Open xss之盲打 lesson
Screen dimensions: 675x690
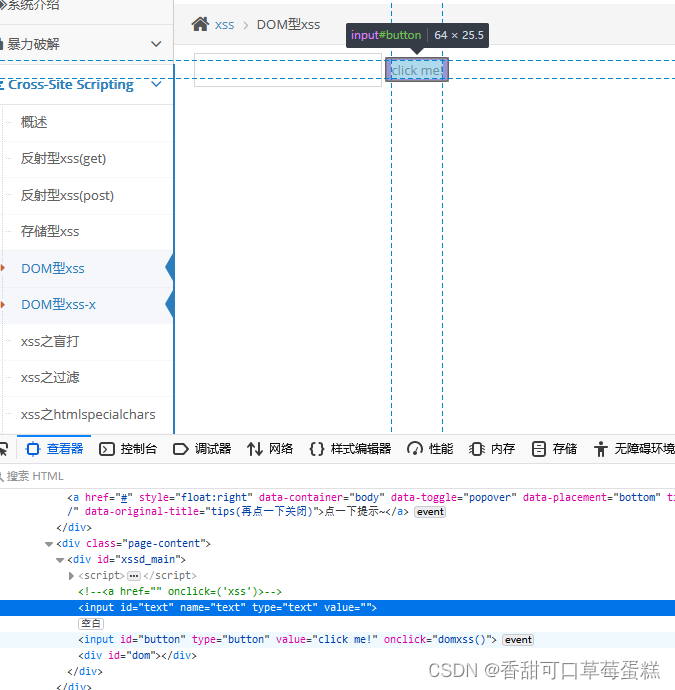(50, 341)
